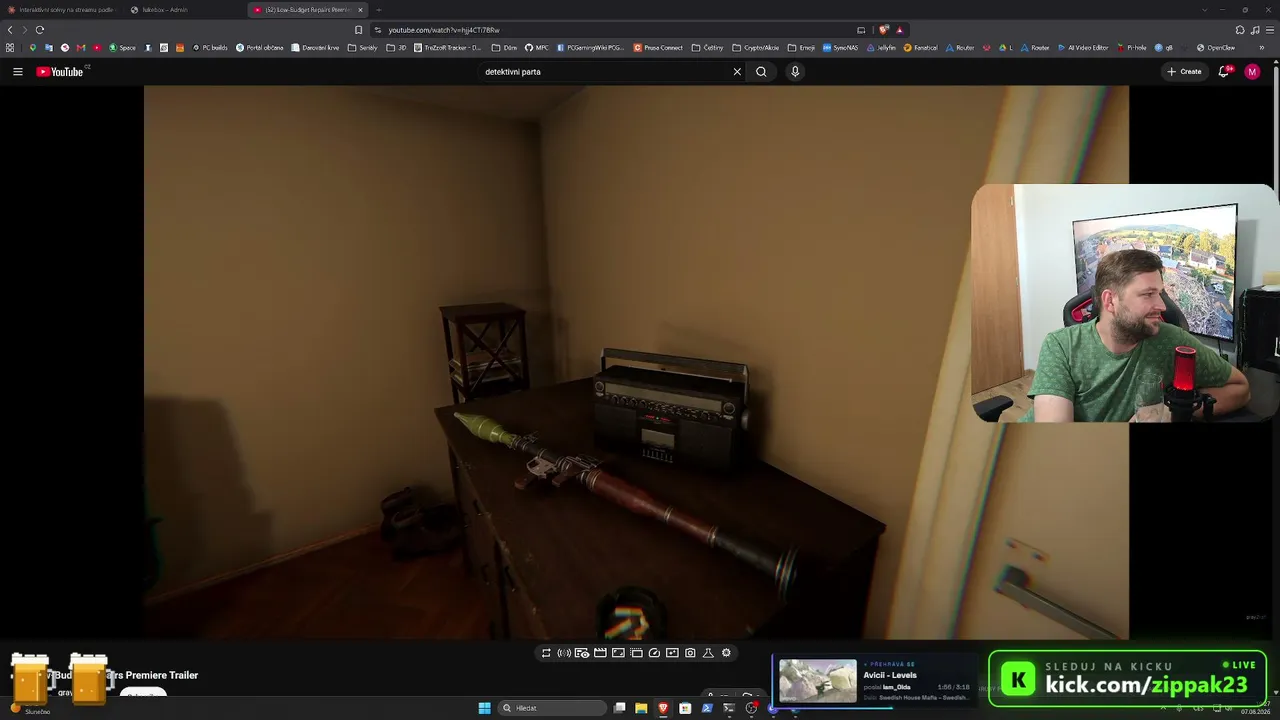Open the YouTube account avatar menu
Image resolution: width=1280 pixels, height=720 pixels.
click(x=1252, y=72)
